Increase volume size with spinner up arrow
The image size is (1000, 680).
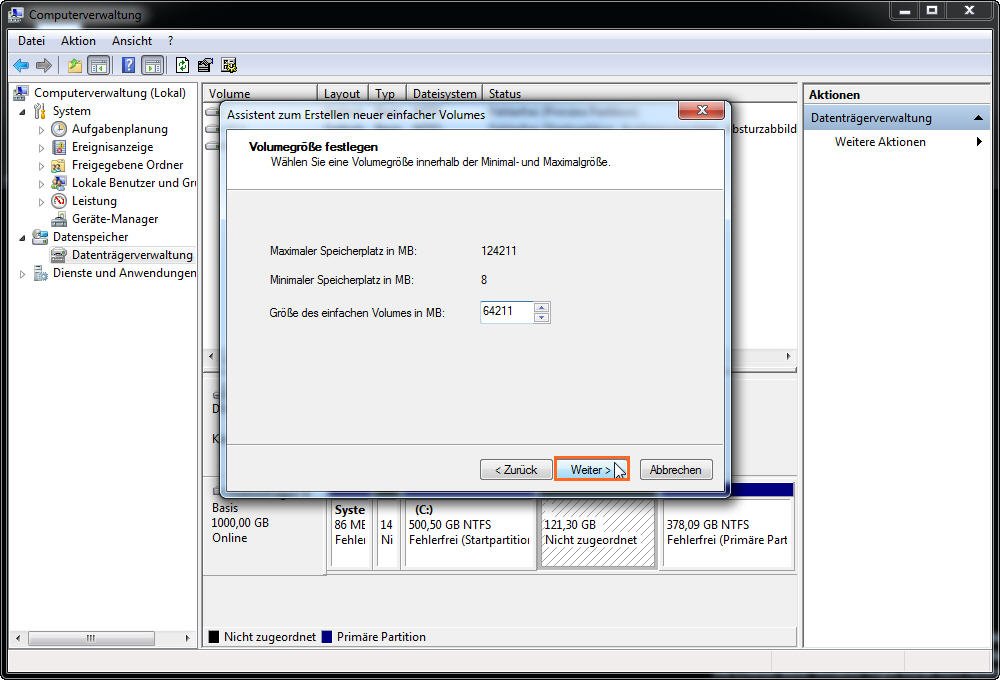click(x=541, y=307)
